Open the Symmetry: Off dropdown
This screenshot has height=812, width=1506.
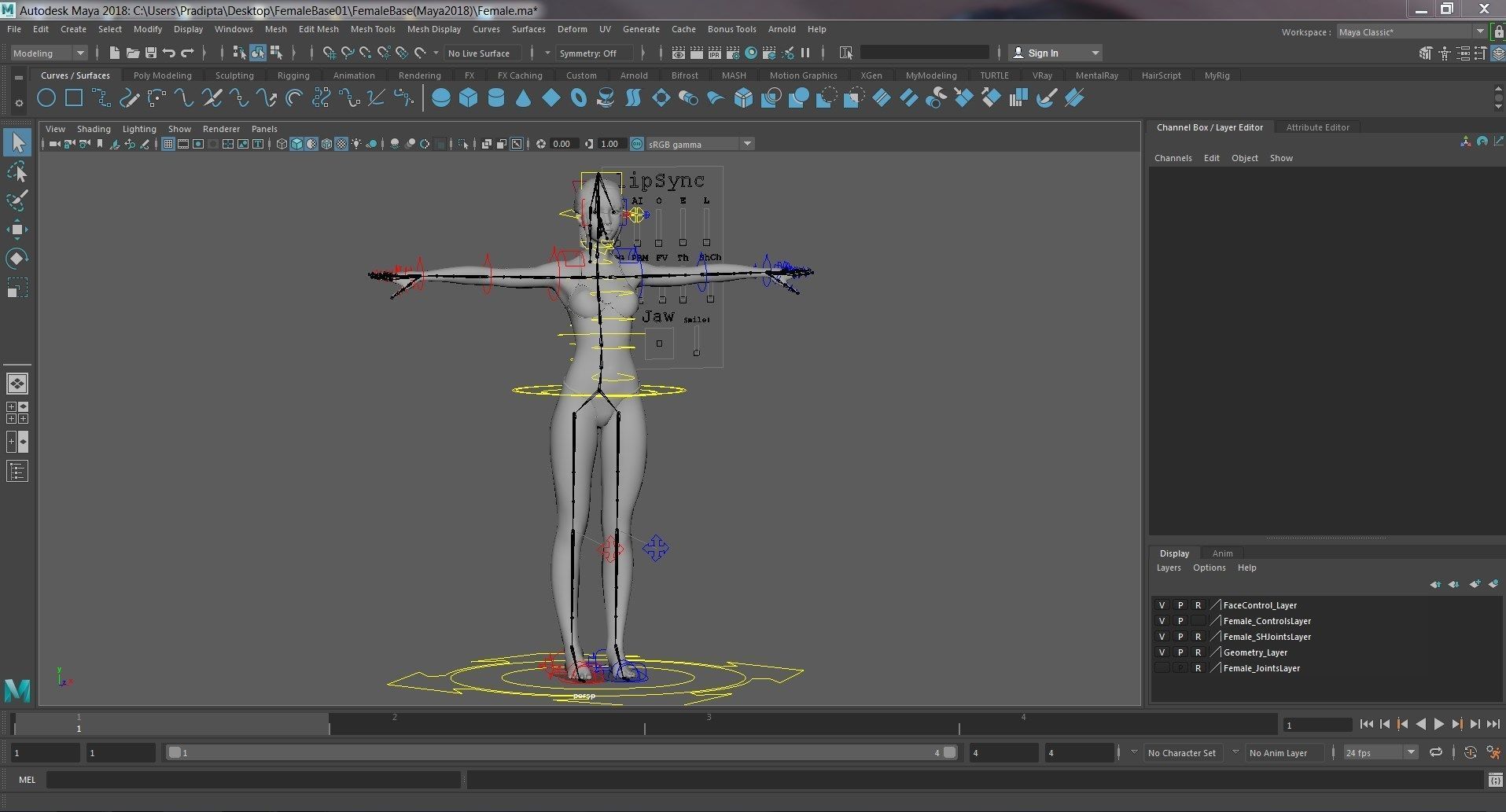[595, 53]
